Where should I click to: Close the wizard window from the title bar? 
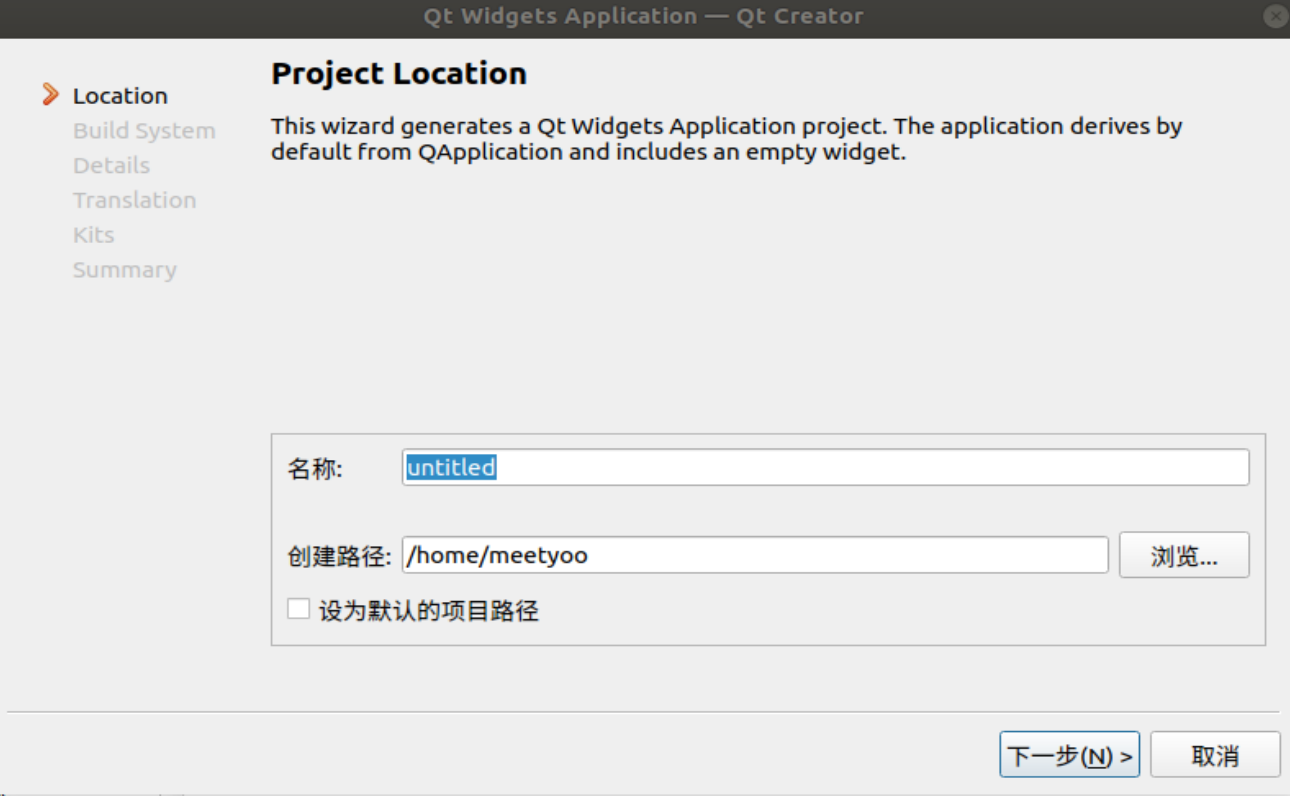coord(1277,16)
